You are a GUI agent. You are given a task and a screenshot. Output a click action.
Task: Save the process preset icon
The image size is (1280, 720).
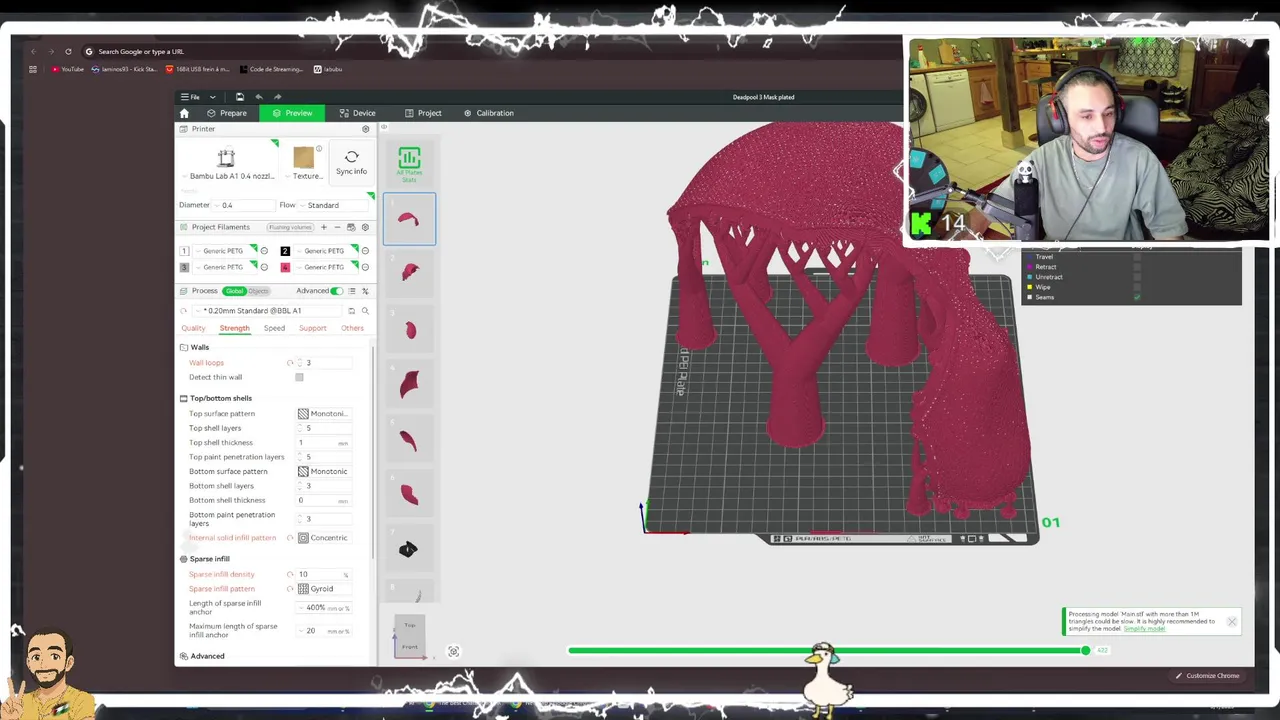point(351,311)
